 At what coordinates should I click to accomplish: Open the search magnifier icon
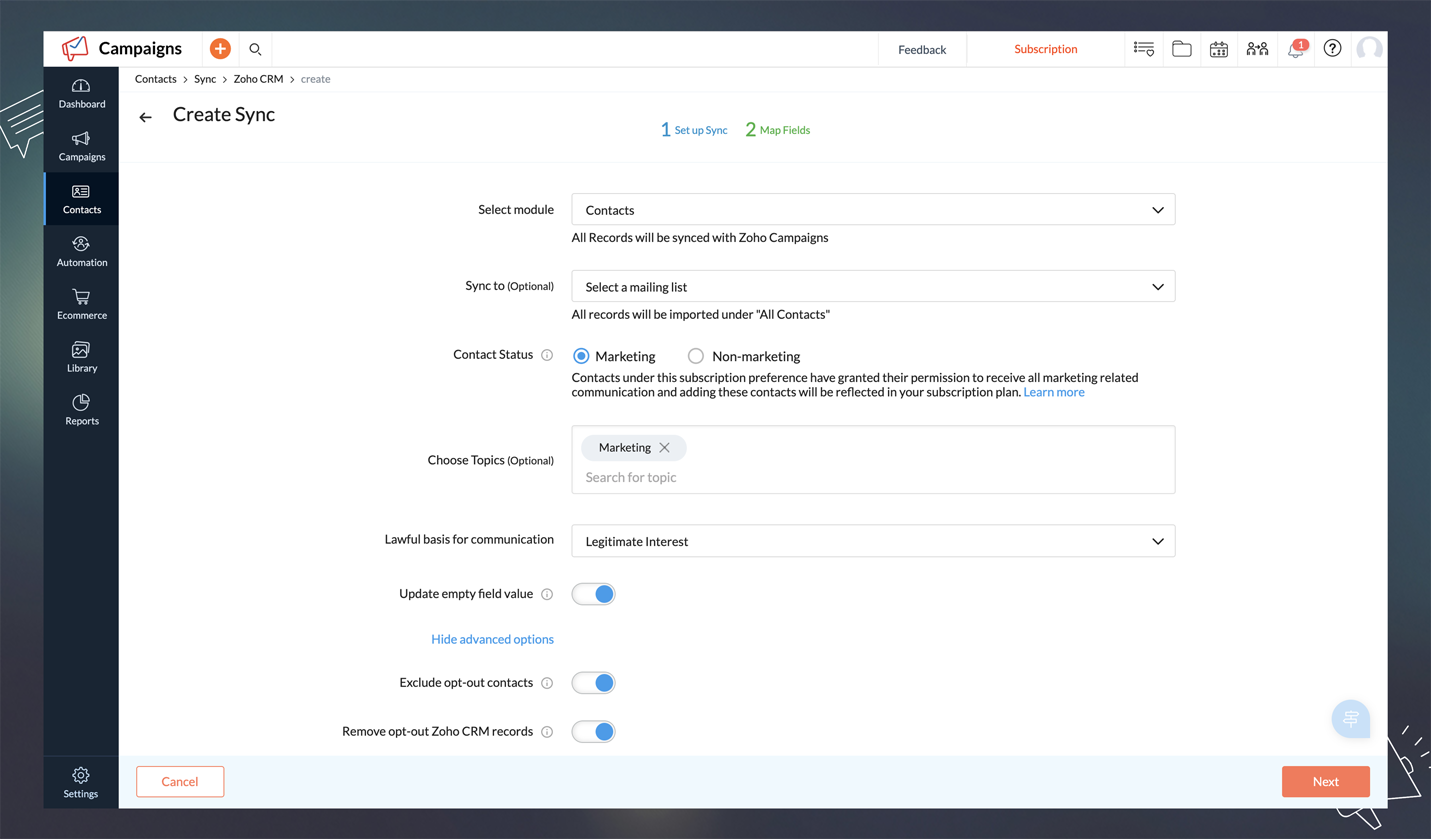point(255,49)
